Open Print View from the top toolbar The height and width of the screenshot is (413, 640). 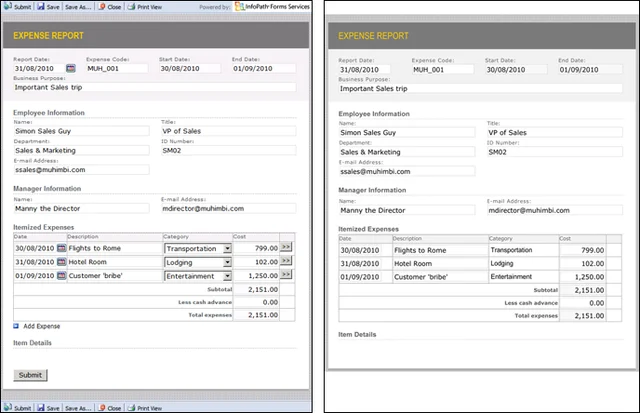(x=144, y=7)
